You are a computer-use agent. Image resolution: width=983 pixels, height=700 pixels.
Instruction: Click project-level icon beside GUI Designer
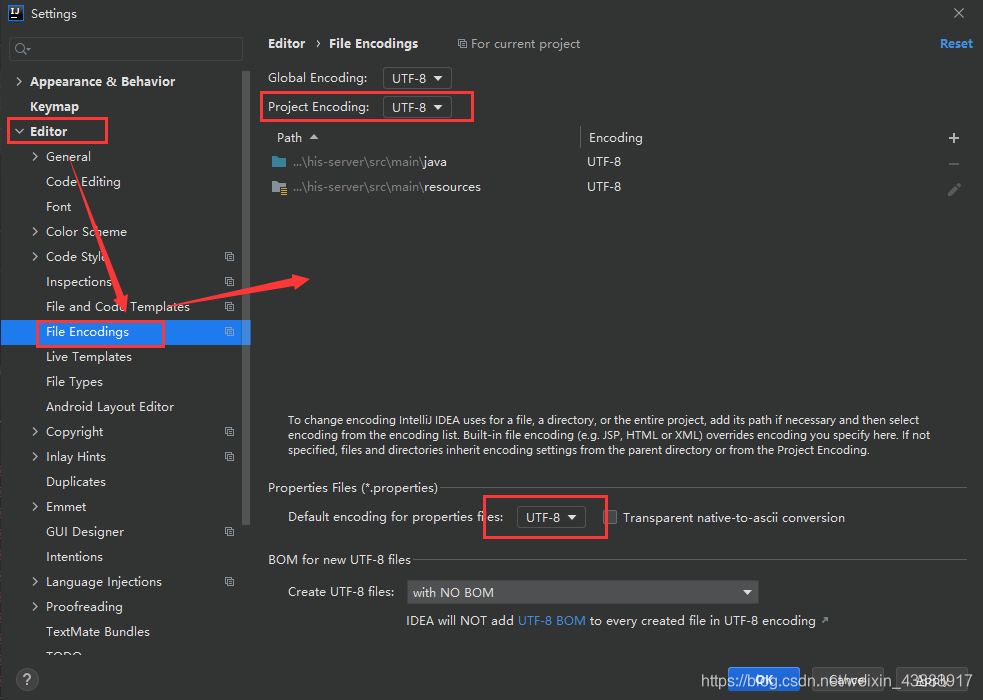click(229, 531)
